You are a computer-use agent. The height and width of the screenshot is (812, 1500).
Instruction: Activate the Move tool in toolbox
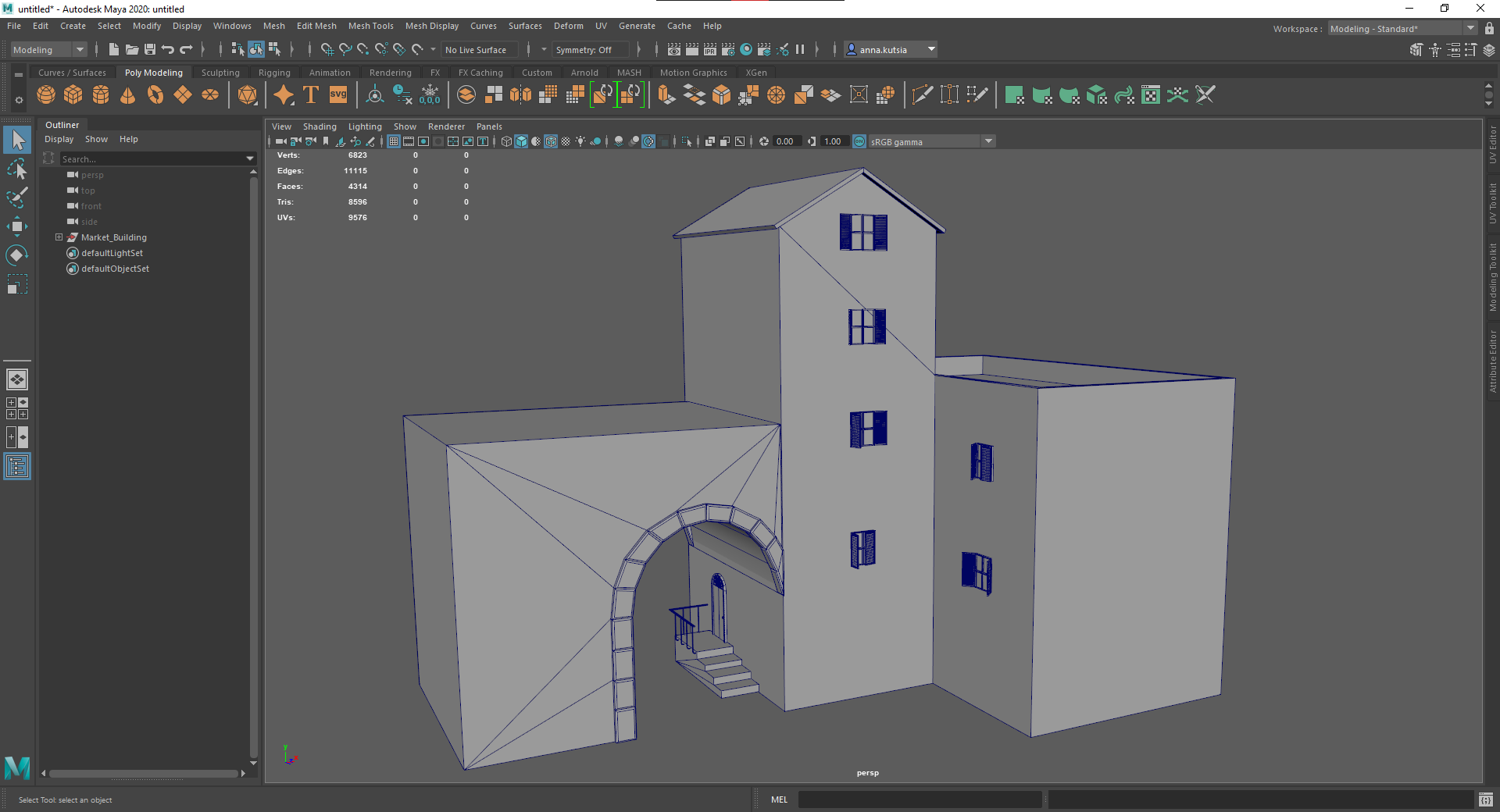[17, 226]
